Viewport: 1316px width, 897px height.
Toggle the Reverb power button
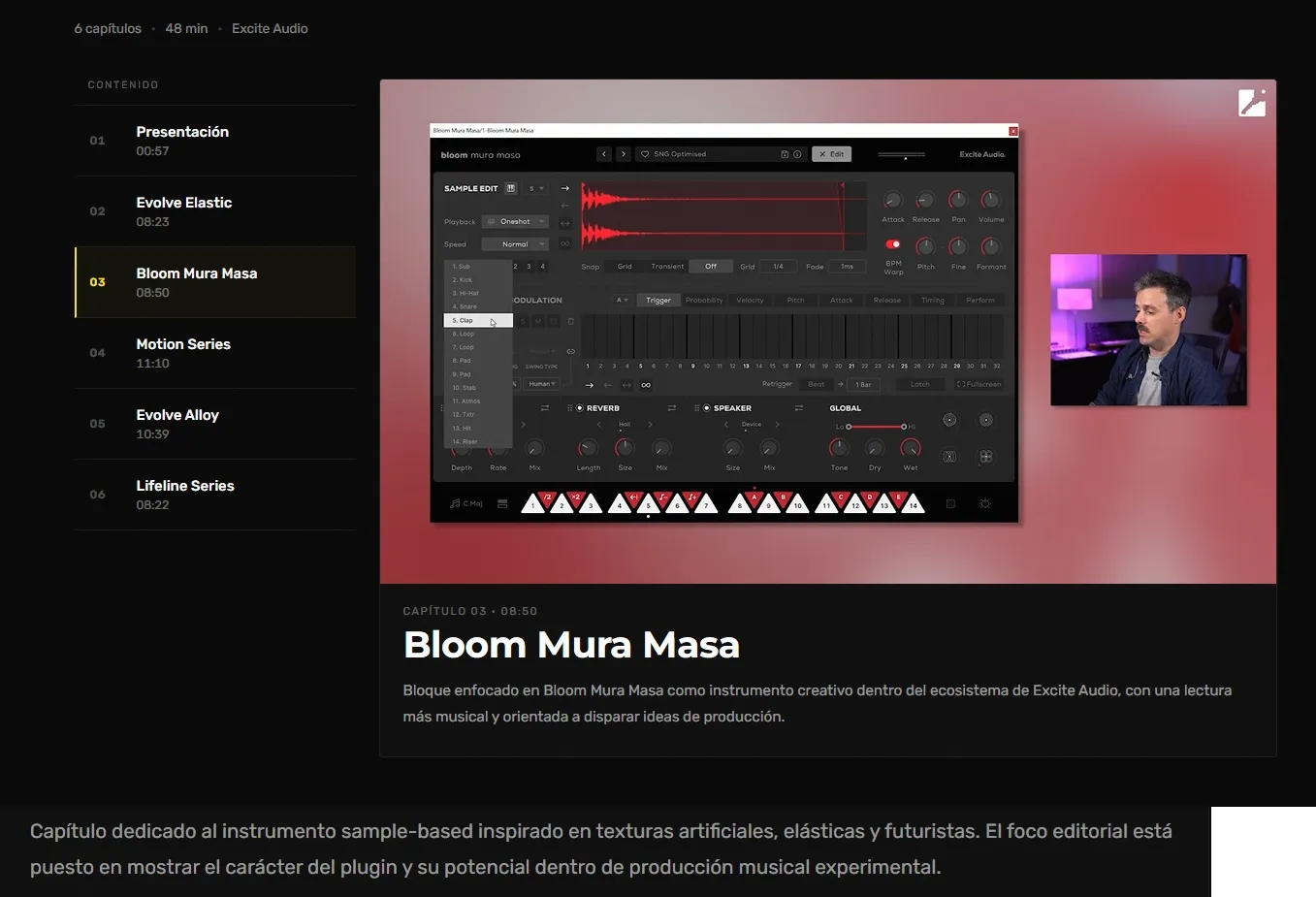coord(580,408)
